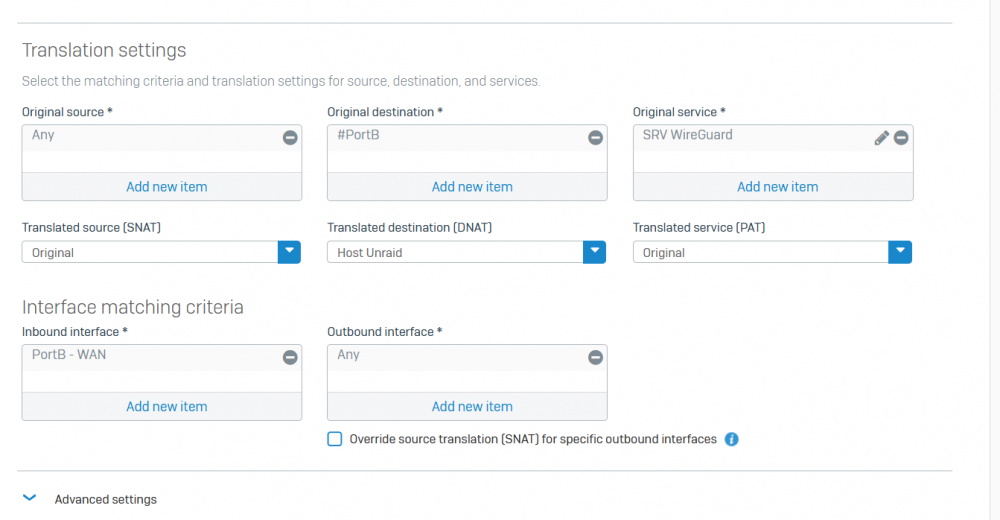
Task: Remove SRV WireGuard from Original service
Action: [x=901, y=138]
